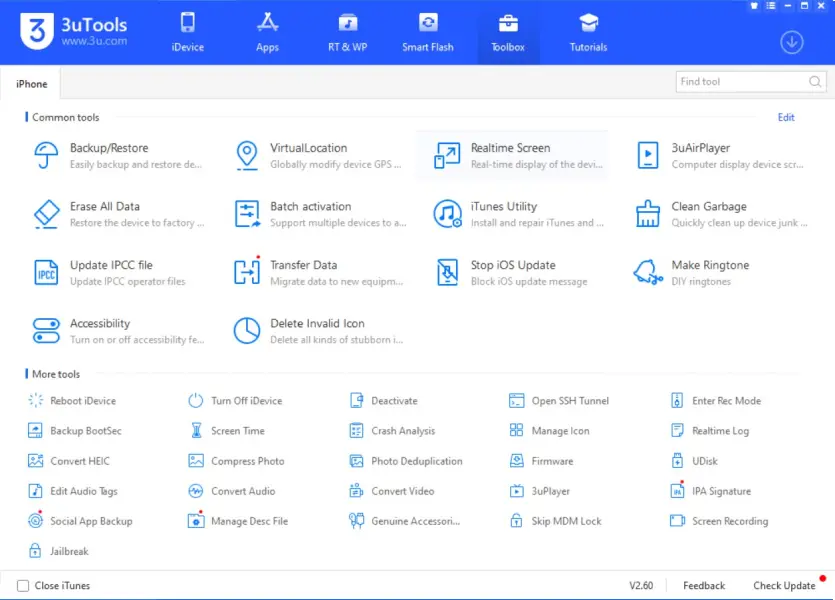Open the Firmware icon
The width and height of the screenshot is (835, 600).
coord(517,461)
